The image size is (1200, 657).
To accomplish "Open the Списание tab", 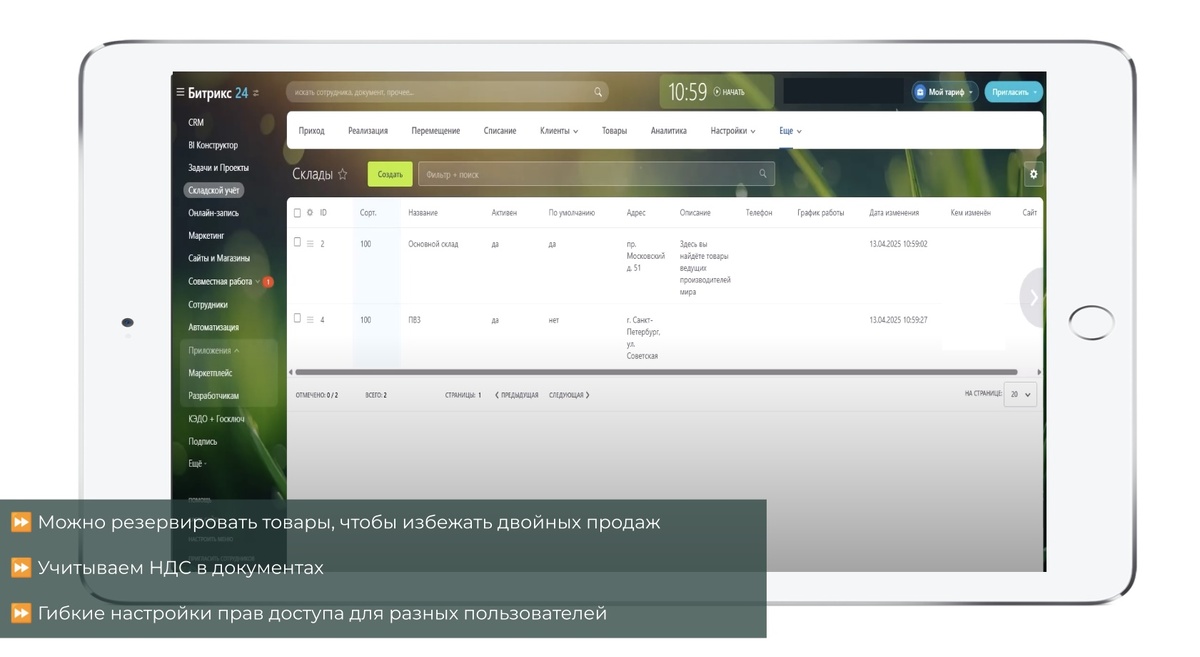I will point(500,131).
